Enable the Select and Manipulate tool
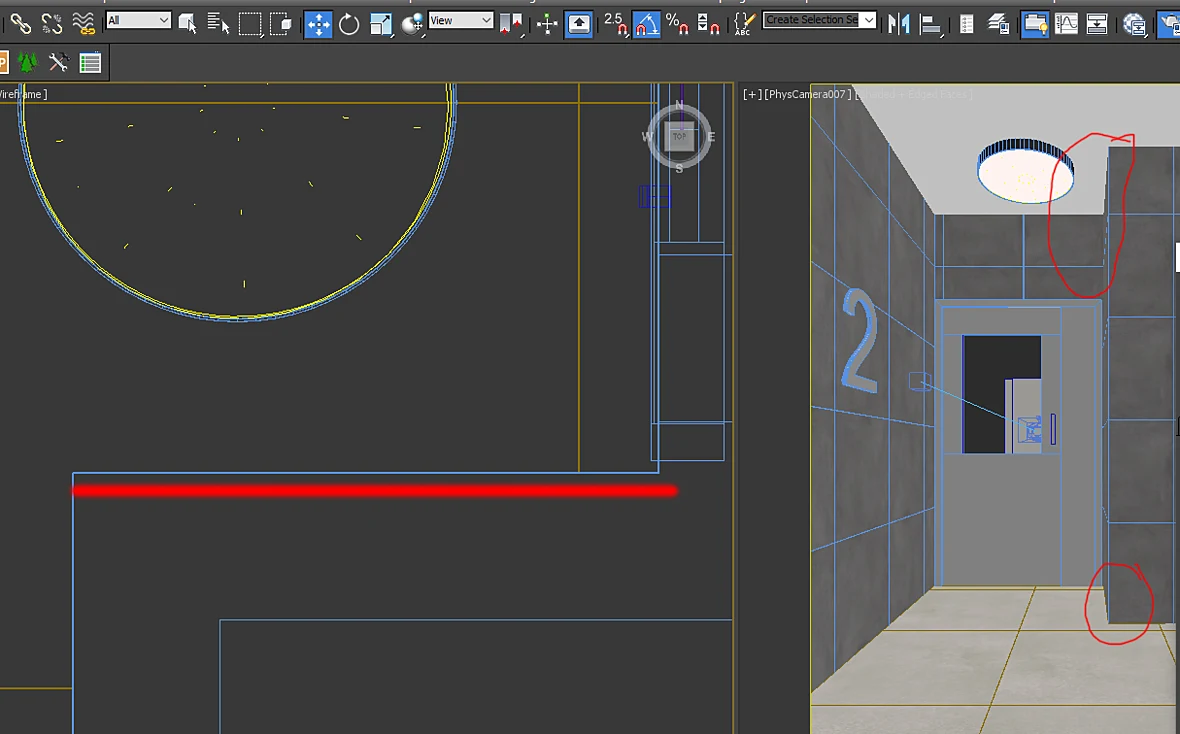 tap(547, 24)
